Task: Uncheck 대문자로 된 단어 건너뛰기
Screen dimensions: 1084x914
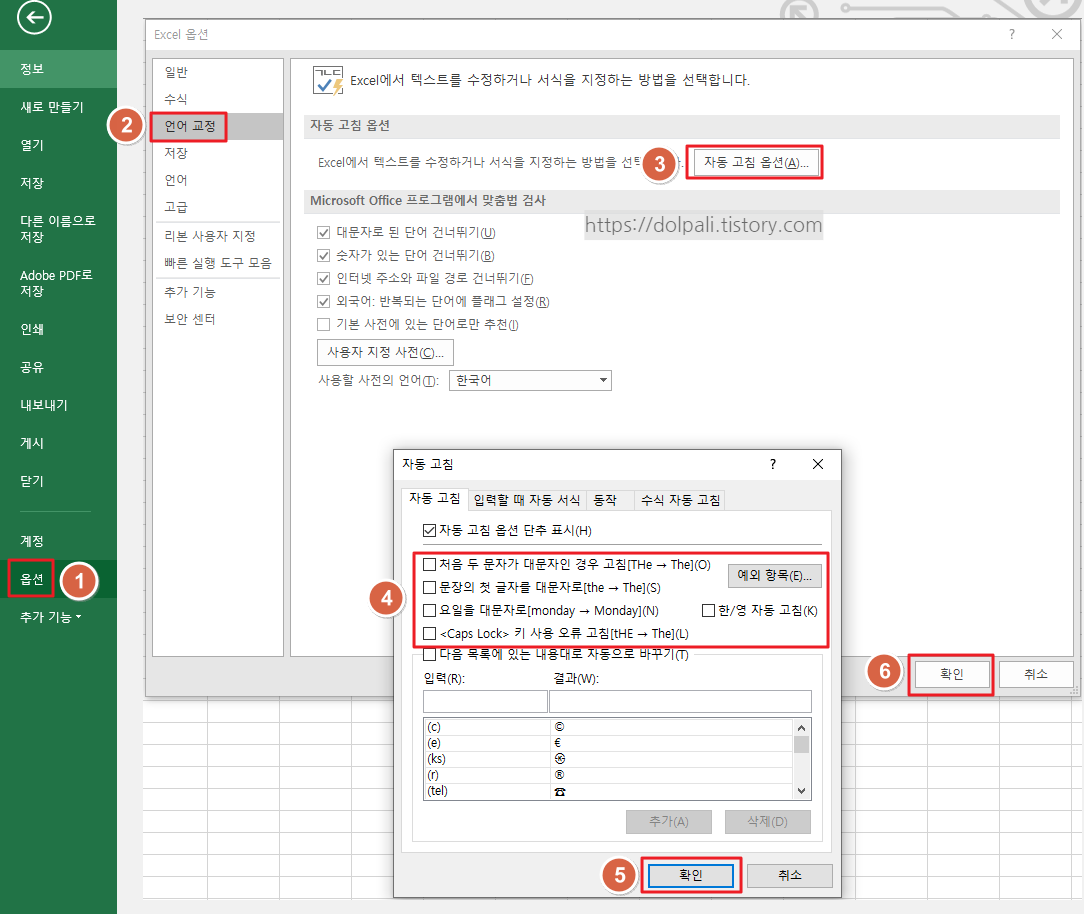Action: pyautogui.click(x=322, y=230)
